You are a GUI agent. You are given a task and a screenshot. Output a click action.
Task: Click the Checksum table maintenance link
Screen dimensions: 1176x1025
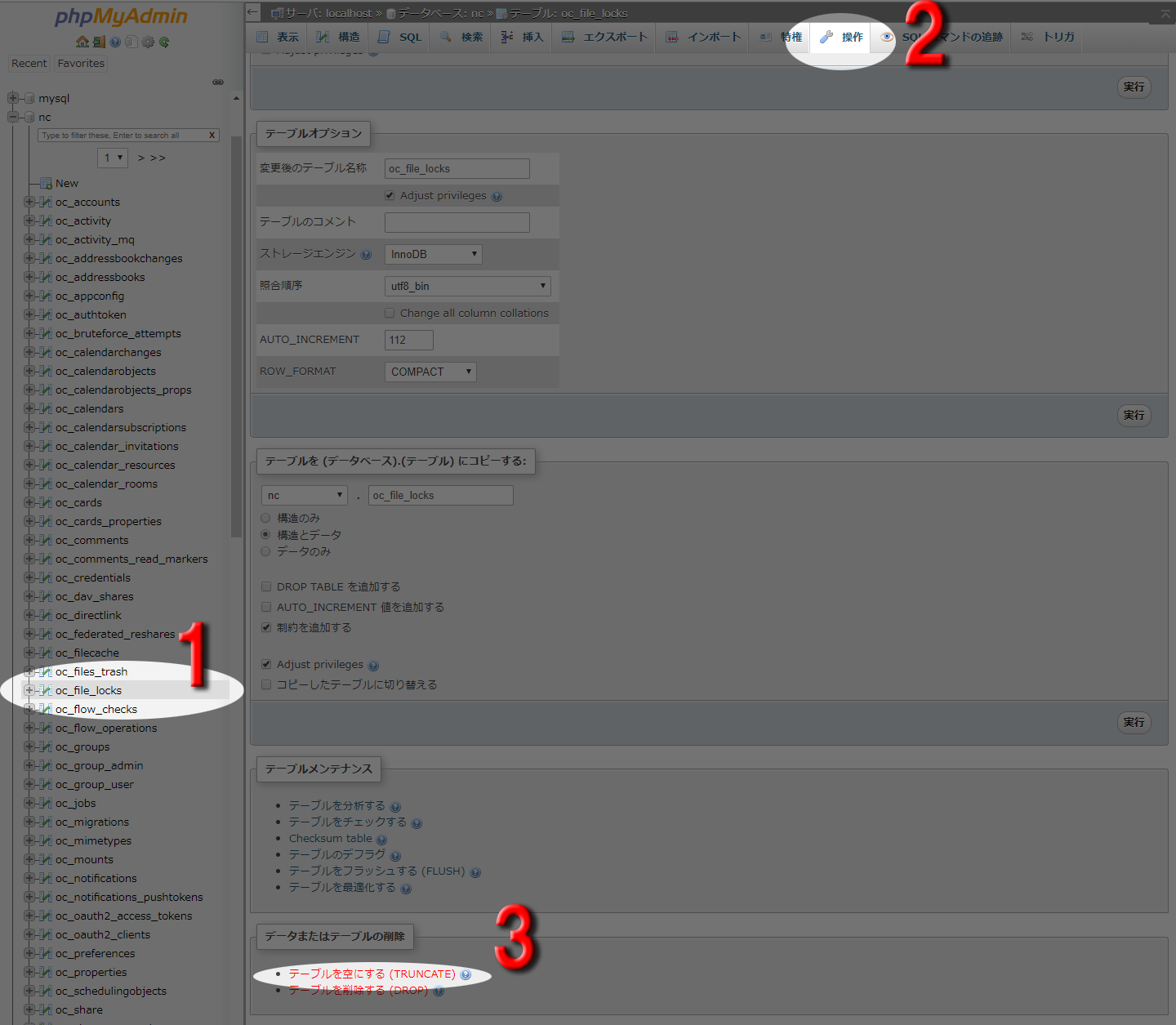point(330,838)
